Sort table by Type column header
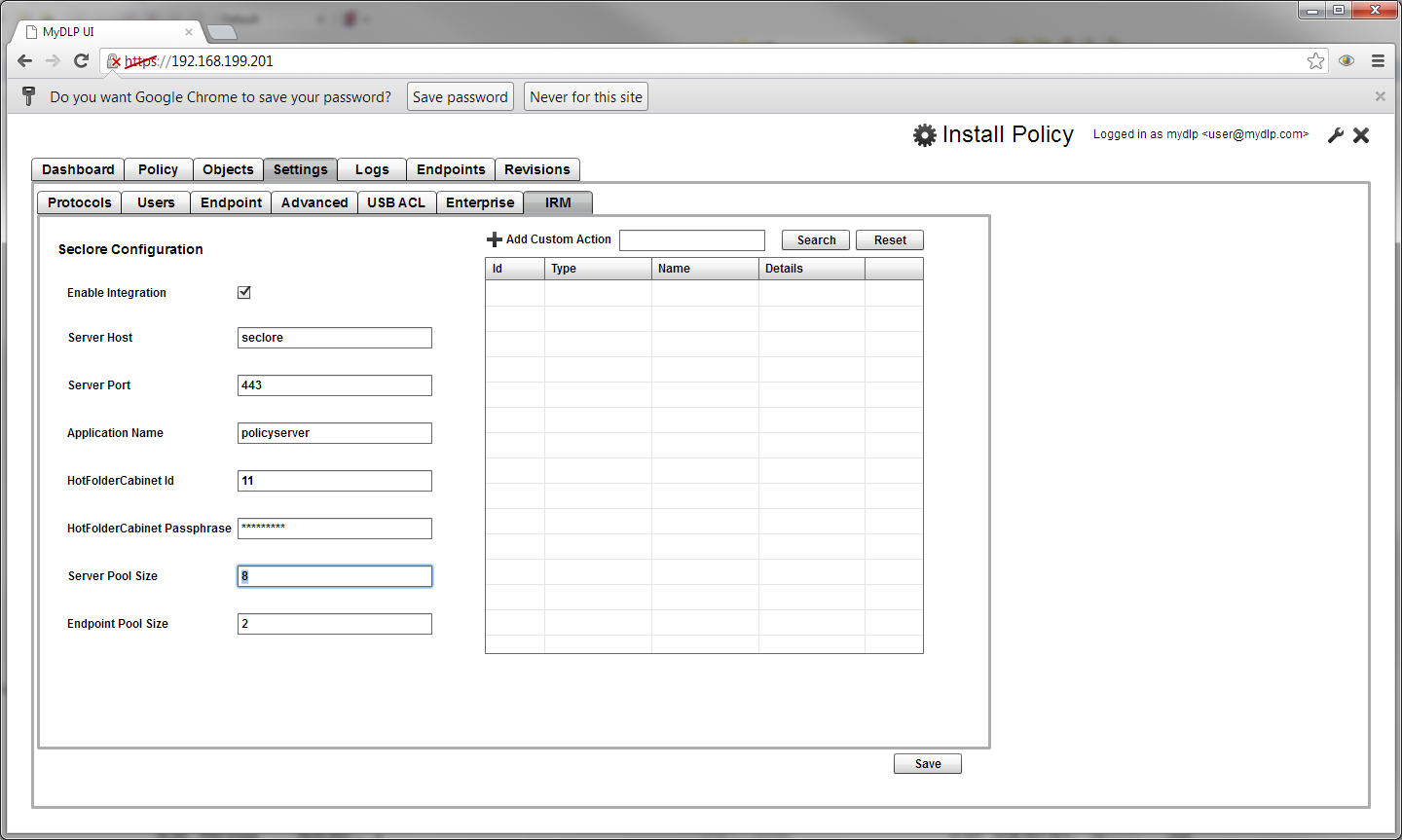This screenshot has width=1402, height=840. coord(598,269)
